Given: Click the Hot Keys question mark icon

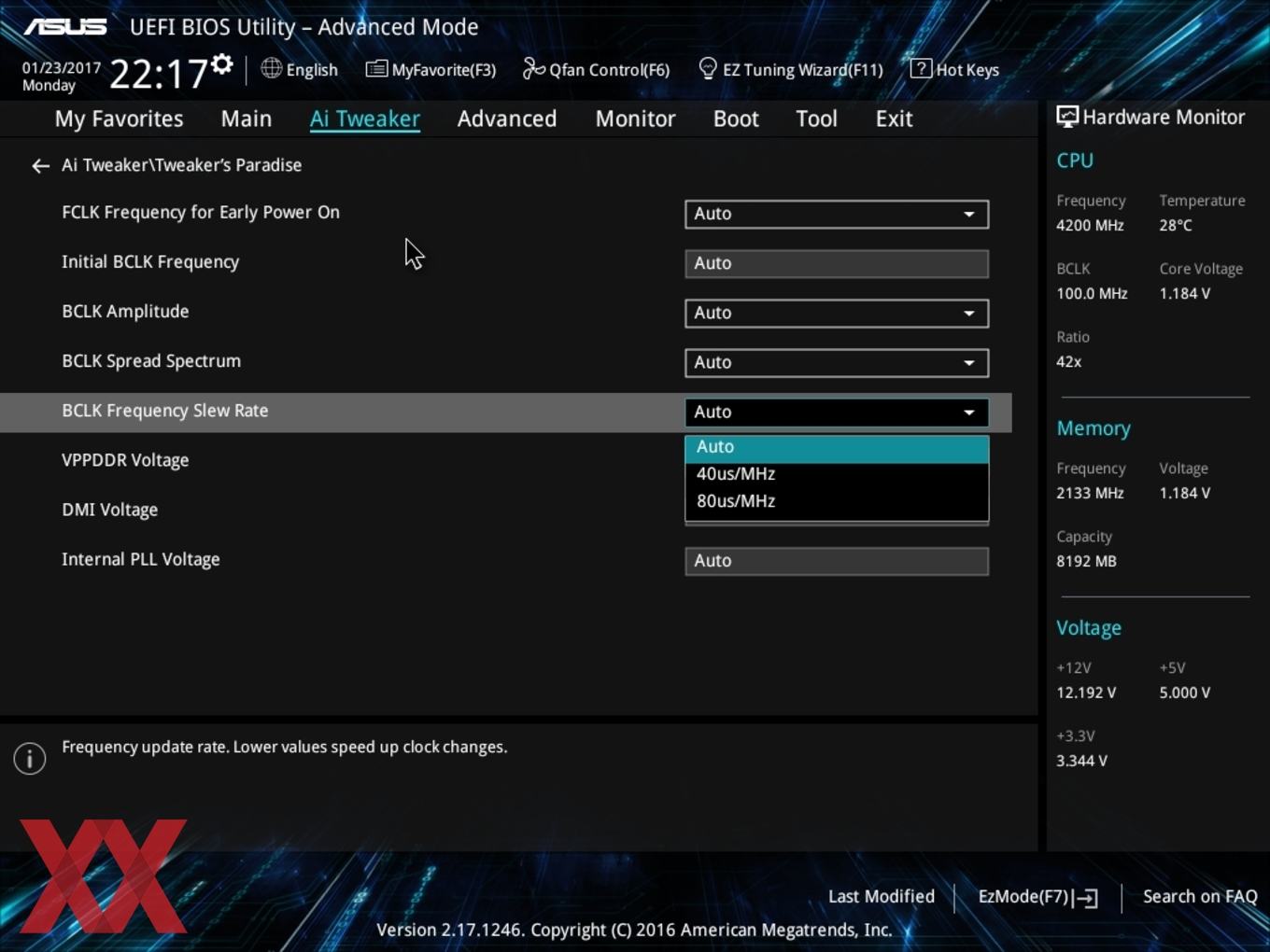Looking at the screenshot, I should click(x=921, y=68).
